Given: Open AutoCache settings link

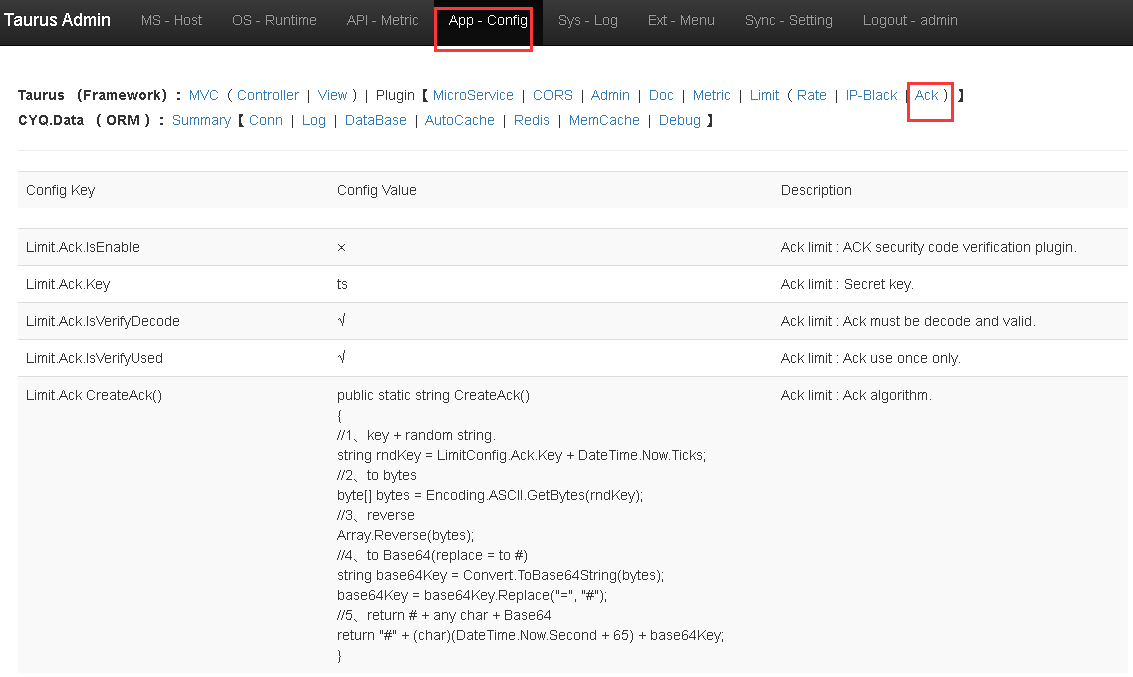Looking at the screenshot, I should (459, 120).
